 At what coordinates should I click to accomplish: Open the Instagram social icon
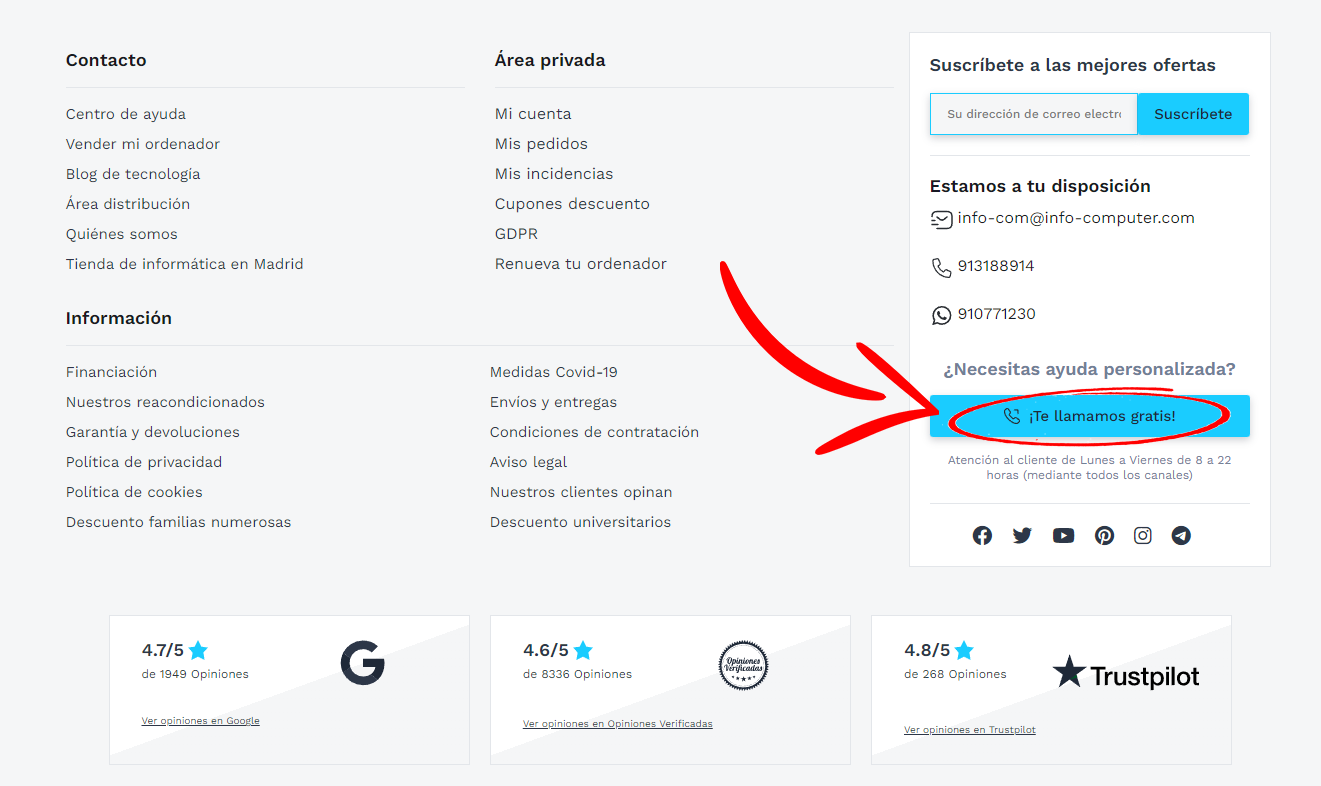[x=1143, y=536]
